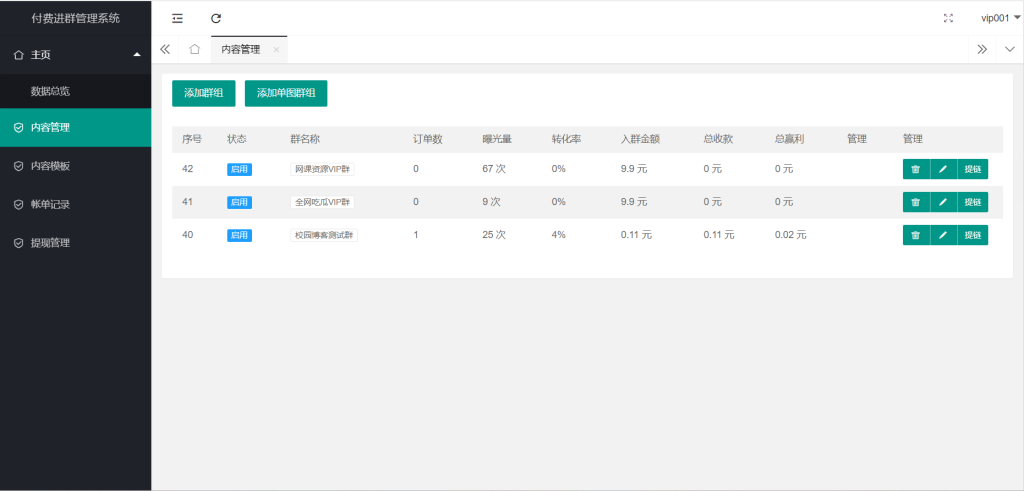
Task: Delete the 全网吃瓜VIP群 row with trash icon
Action: 915,202
